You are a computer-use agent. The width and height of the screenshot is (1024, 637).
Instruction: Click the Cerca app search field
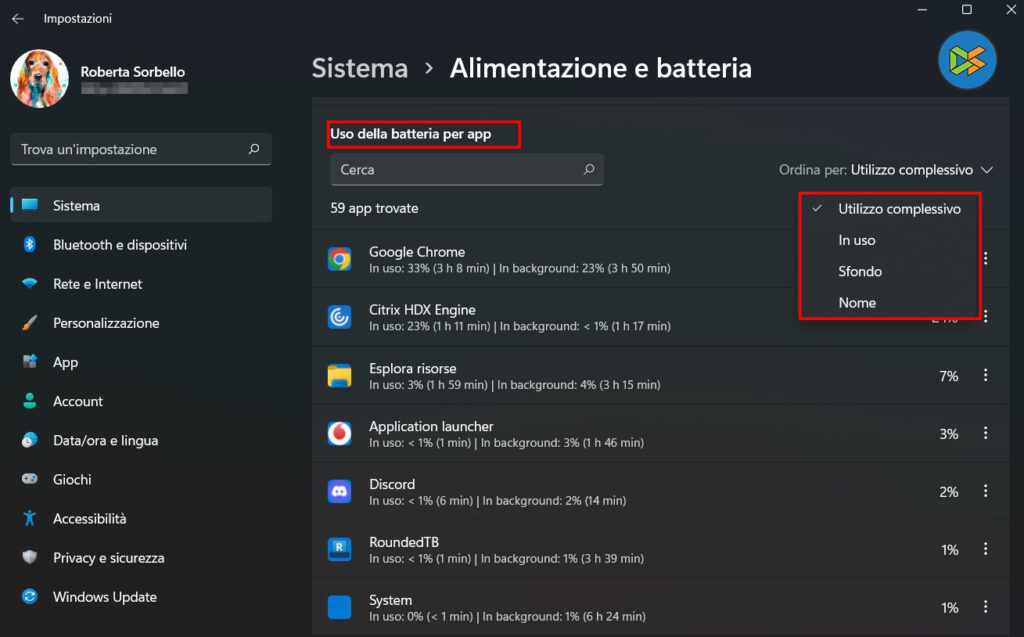click(455, 170)
